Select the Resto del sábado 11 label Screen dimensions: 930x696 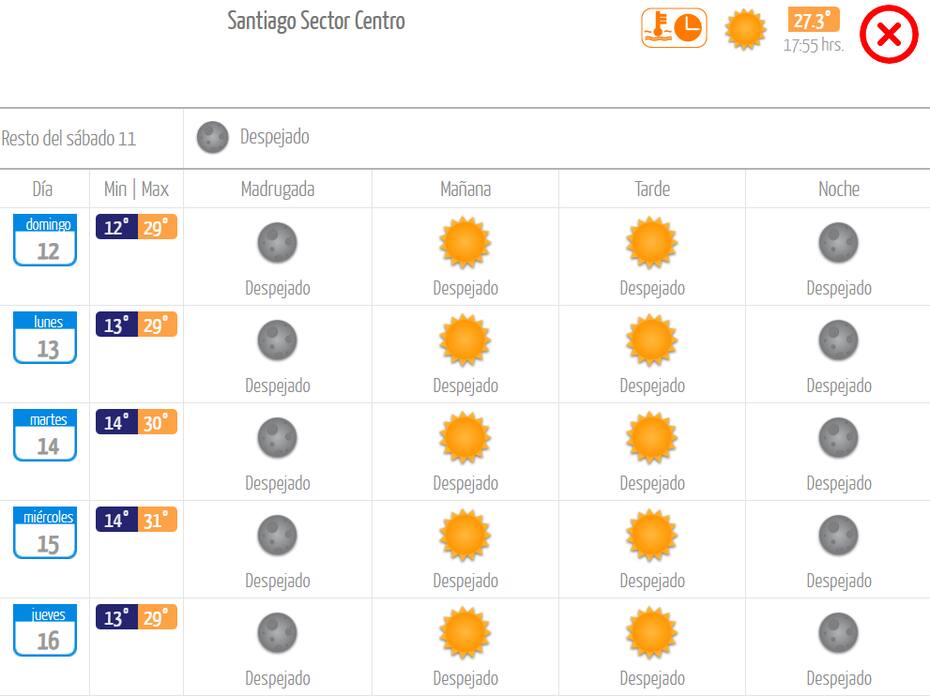(x=68, y=139)
